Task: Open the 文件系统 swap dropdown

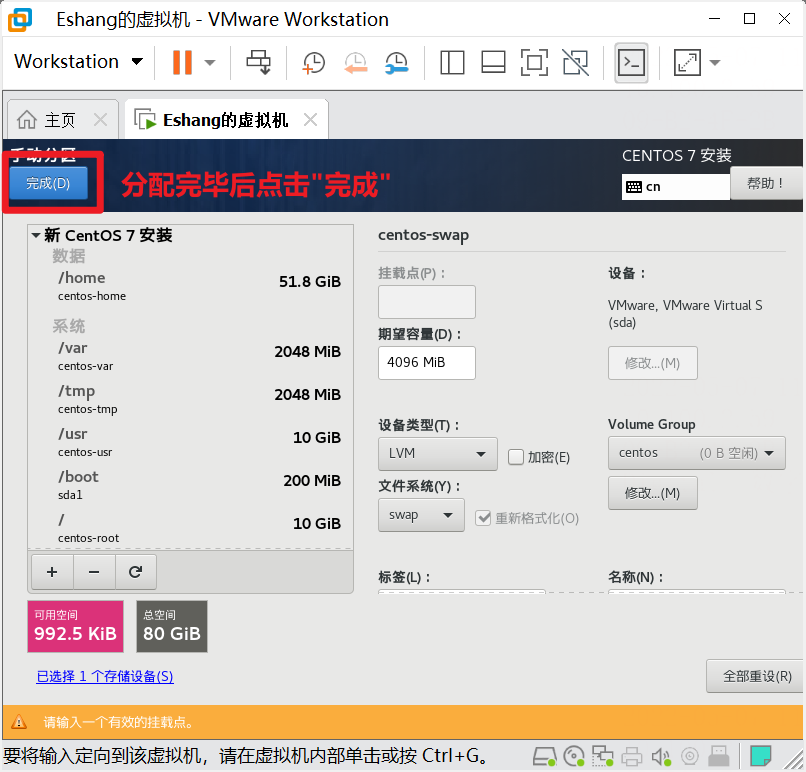Action: pyautogui.click(x=421, y=515)
